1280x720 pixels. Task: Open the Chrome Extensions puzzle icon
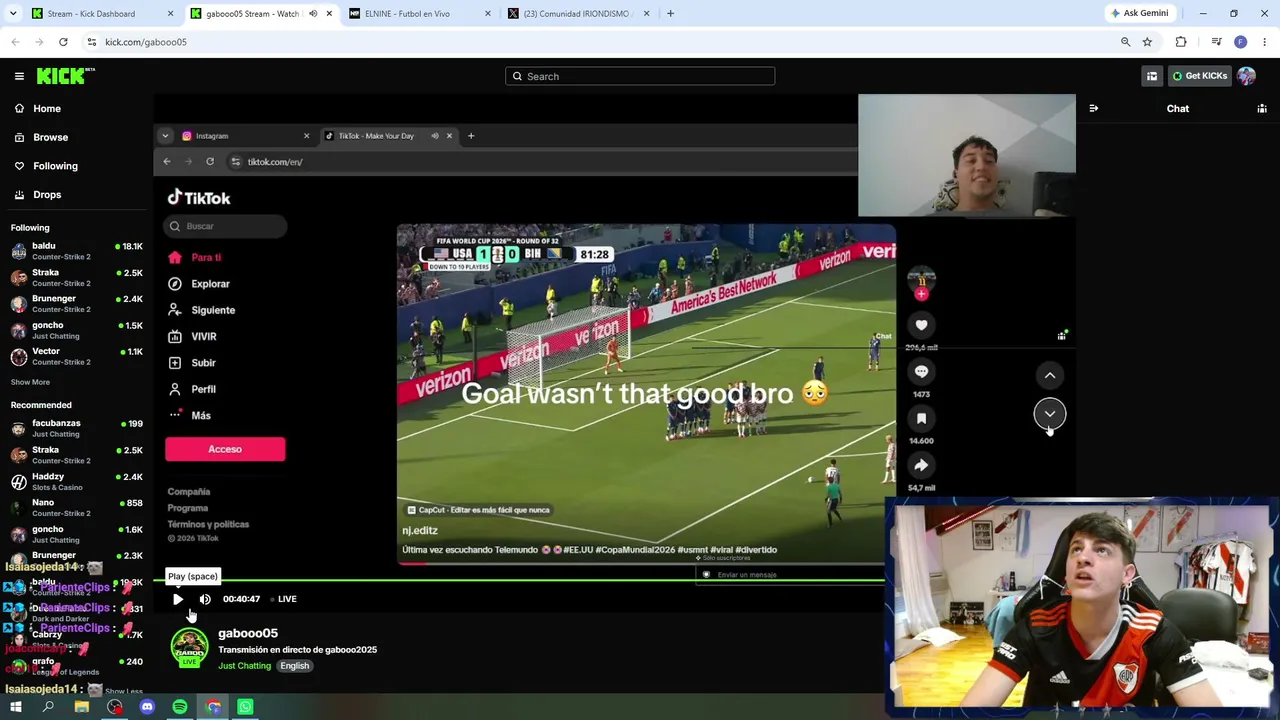point(1181,42)
